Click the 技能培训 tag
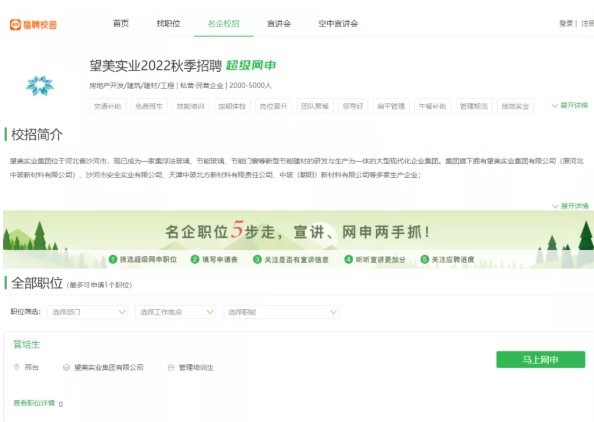This screenshot has width=594, height=422. tap(191, 106)
